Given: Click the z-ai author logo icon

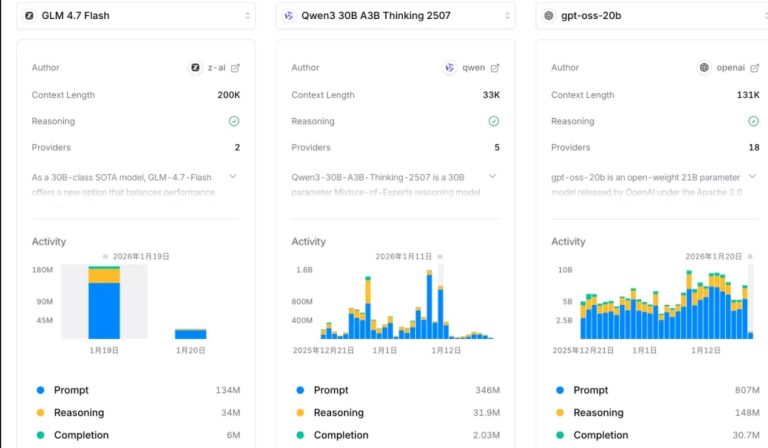Looking at the screenshot, I should tap(196, 68).
